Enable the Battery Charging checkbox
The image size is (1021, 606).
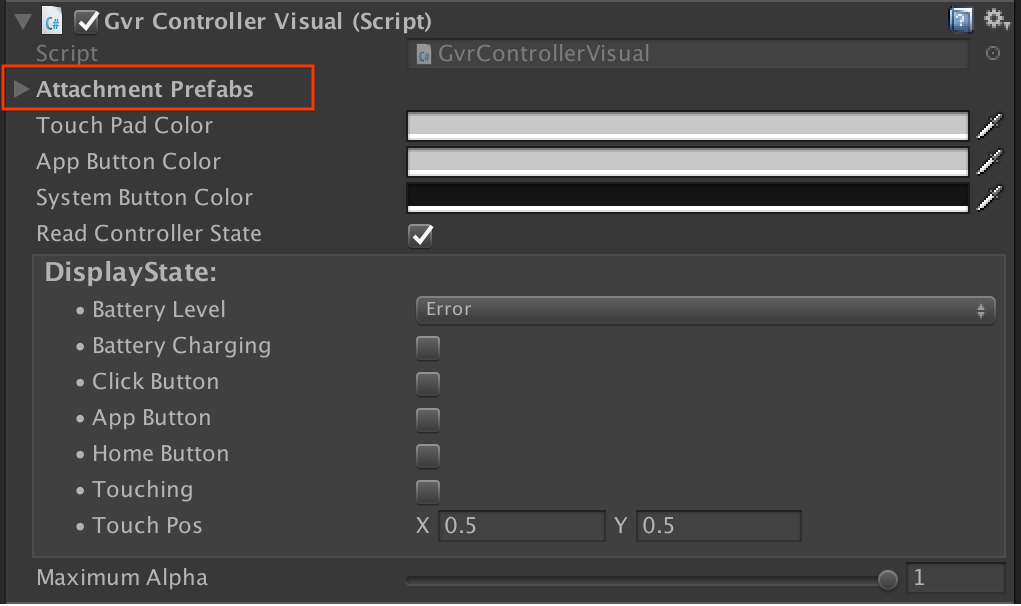(427, 347)
